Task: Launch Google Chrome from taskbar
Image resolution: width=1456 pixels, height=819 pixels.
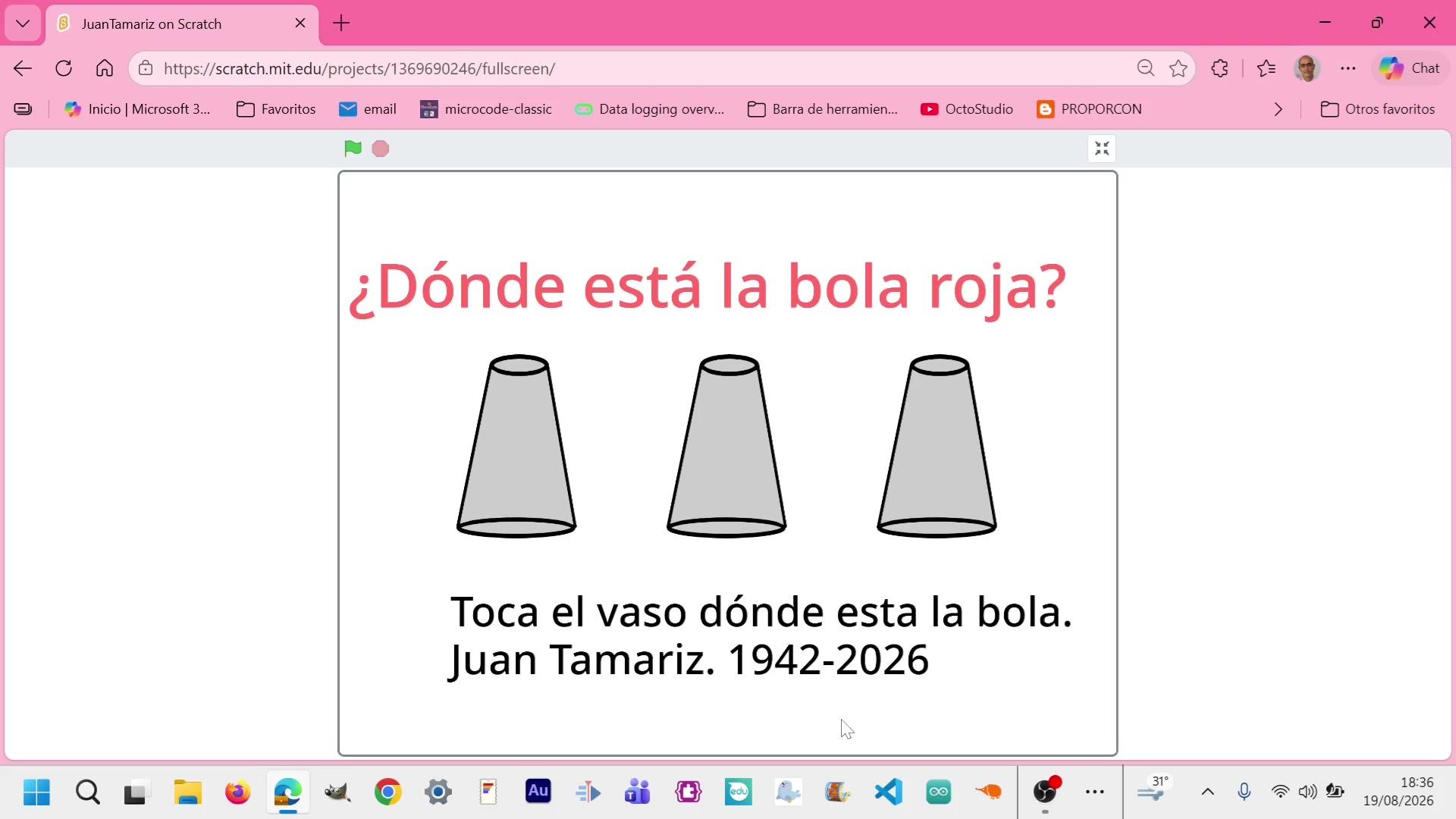Action: coord(388,792)
